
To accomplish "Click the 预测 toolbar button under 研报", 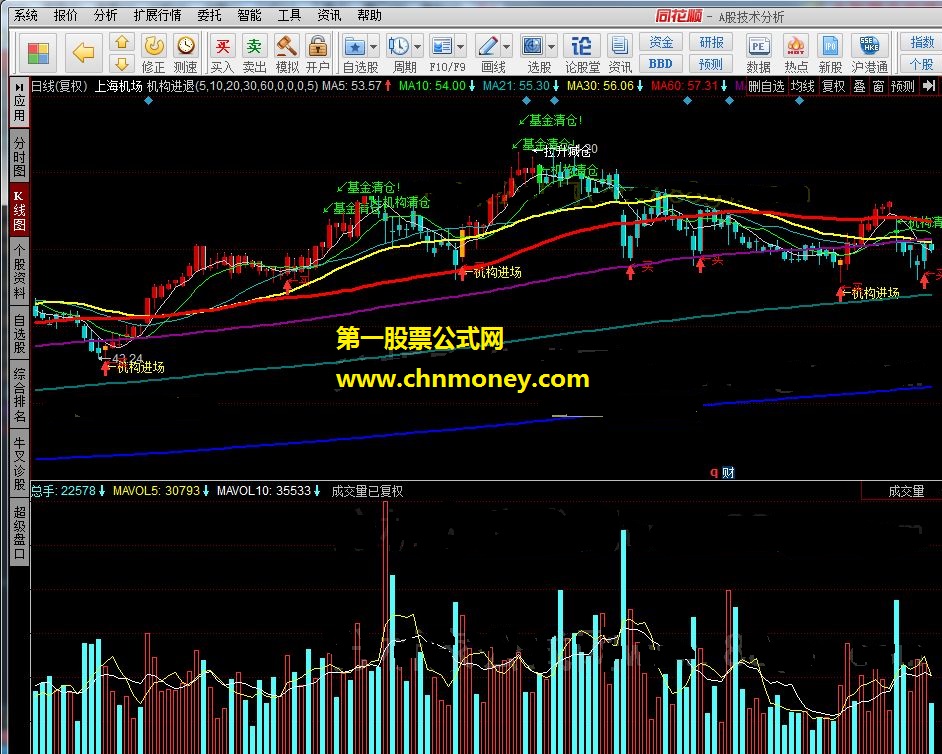I will (x=711, y=63).
